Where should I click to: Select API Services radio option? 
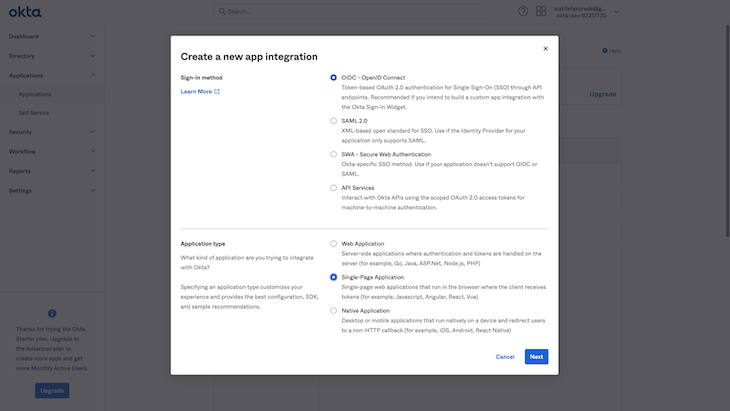pyautogui.click(x=333, y=188)
